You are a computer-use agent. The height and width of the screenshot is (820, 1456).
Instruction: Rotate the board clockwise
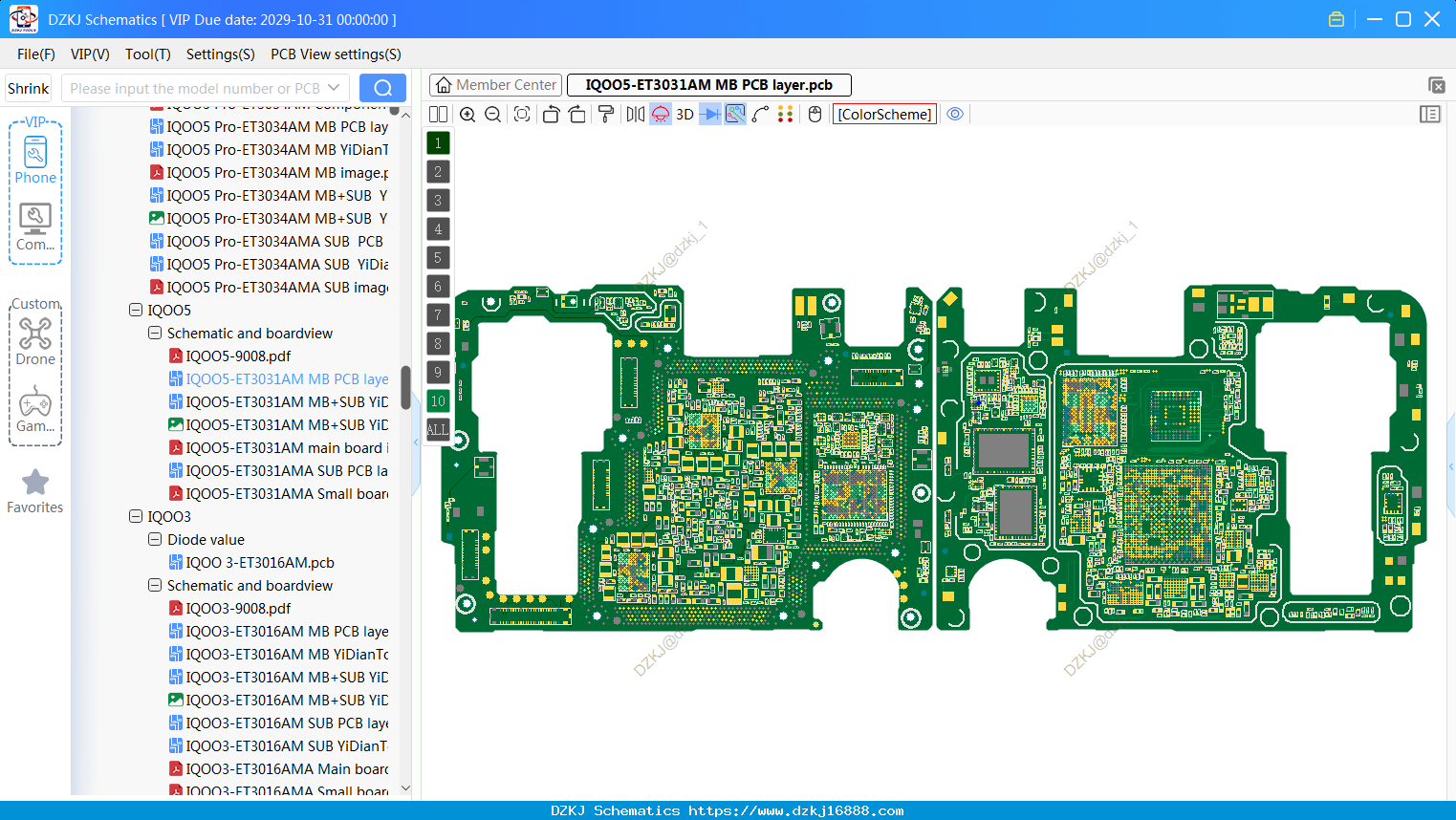pos(577,115)
